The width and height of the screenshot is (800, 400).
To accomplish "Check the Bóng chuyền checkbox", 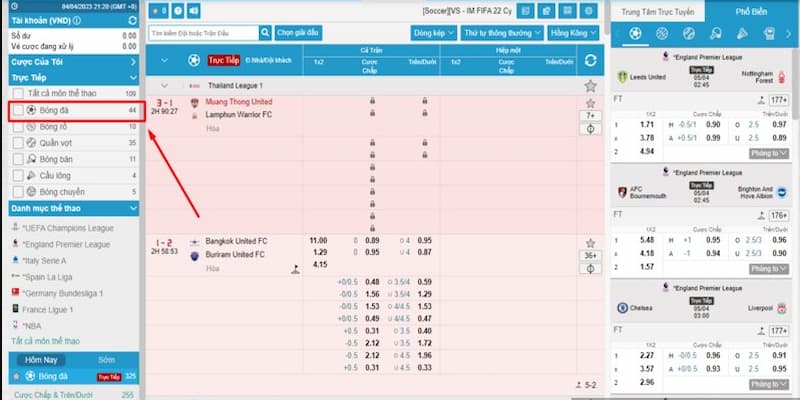I will [18, 192].
